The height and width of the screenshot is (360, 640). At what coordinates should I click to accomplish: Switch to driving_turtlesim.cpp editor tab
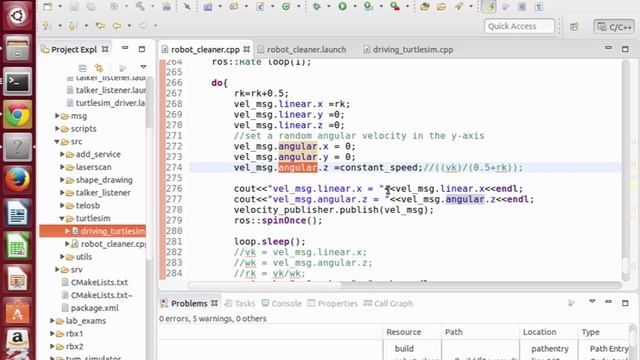[408, 50]
